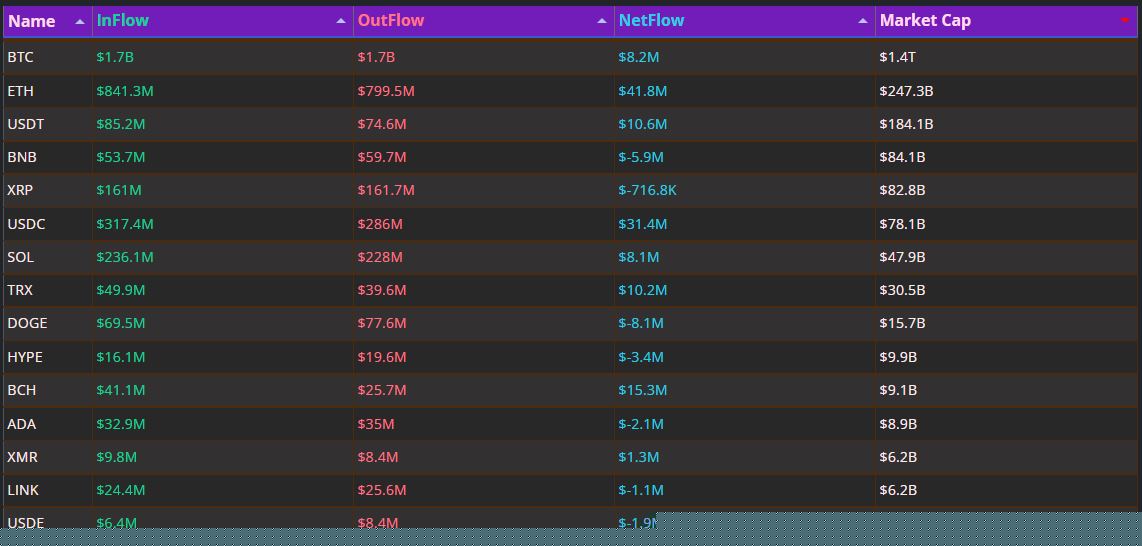Click the sort arrow beside Name header
The width and height of the screenshot is (1142, 546).
(x=80, y=21)
